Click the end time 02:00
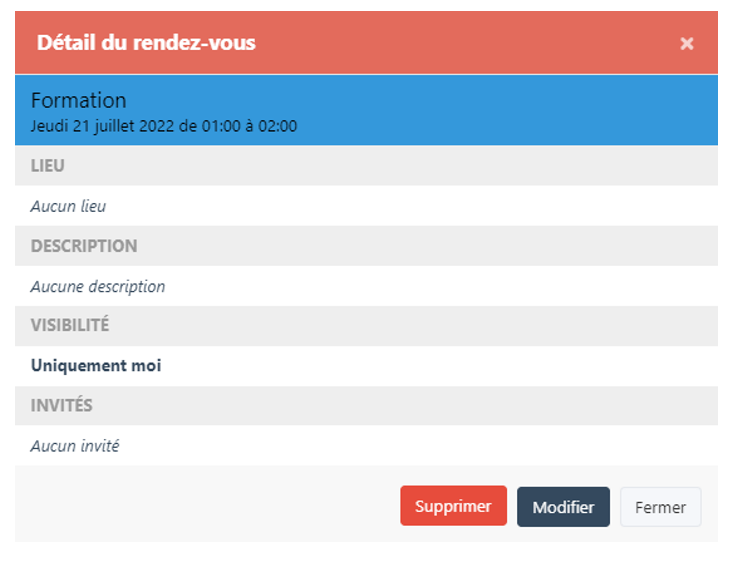Viewport: 736px width, 565px height. [278, 127]
